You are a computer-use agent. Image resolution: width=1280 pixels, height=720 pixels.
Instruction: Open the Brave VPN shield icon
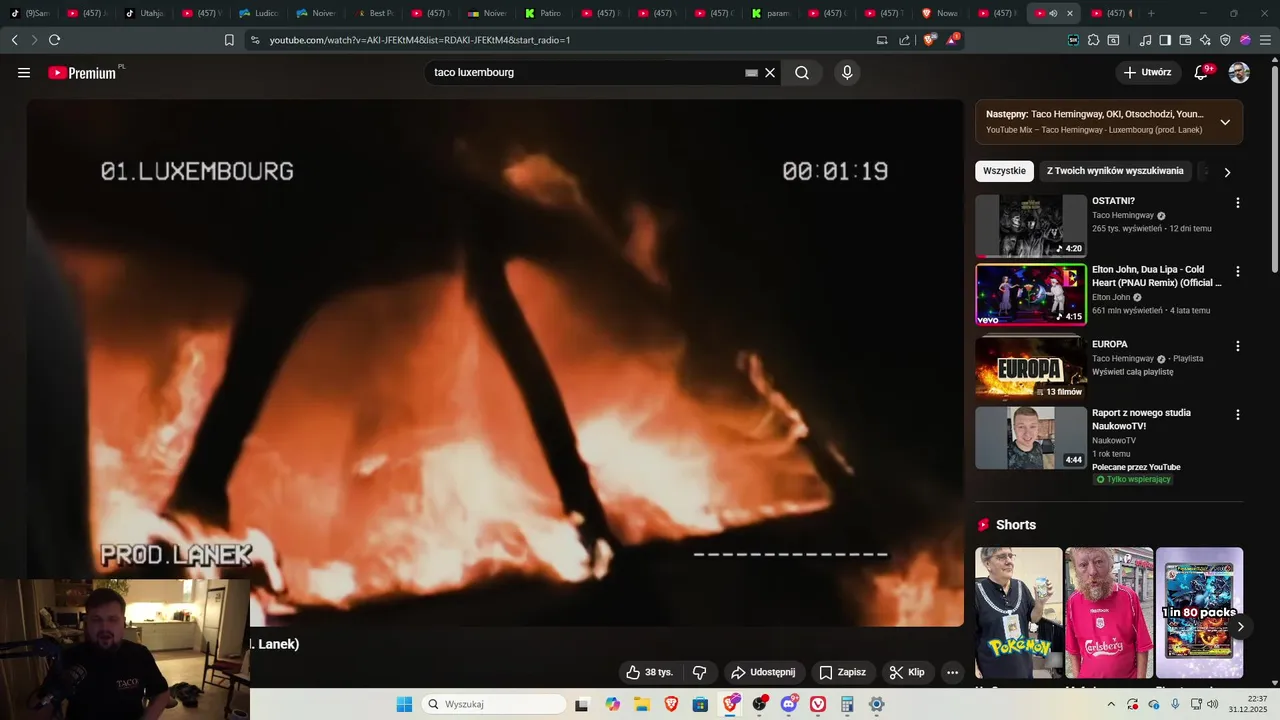[x=1225, y=40]
